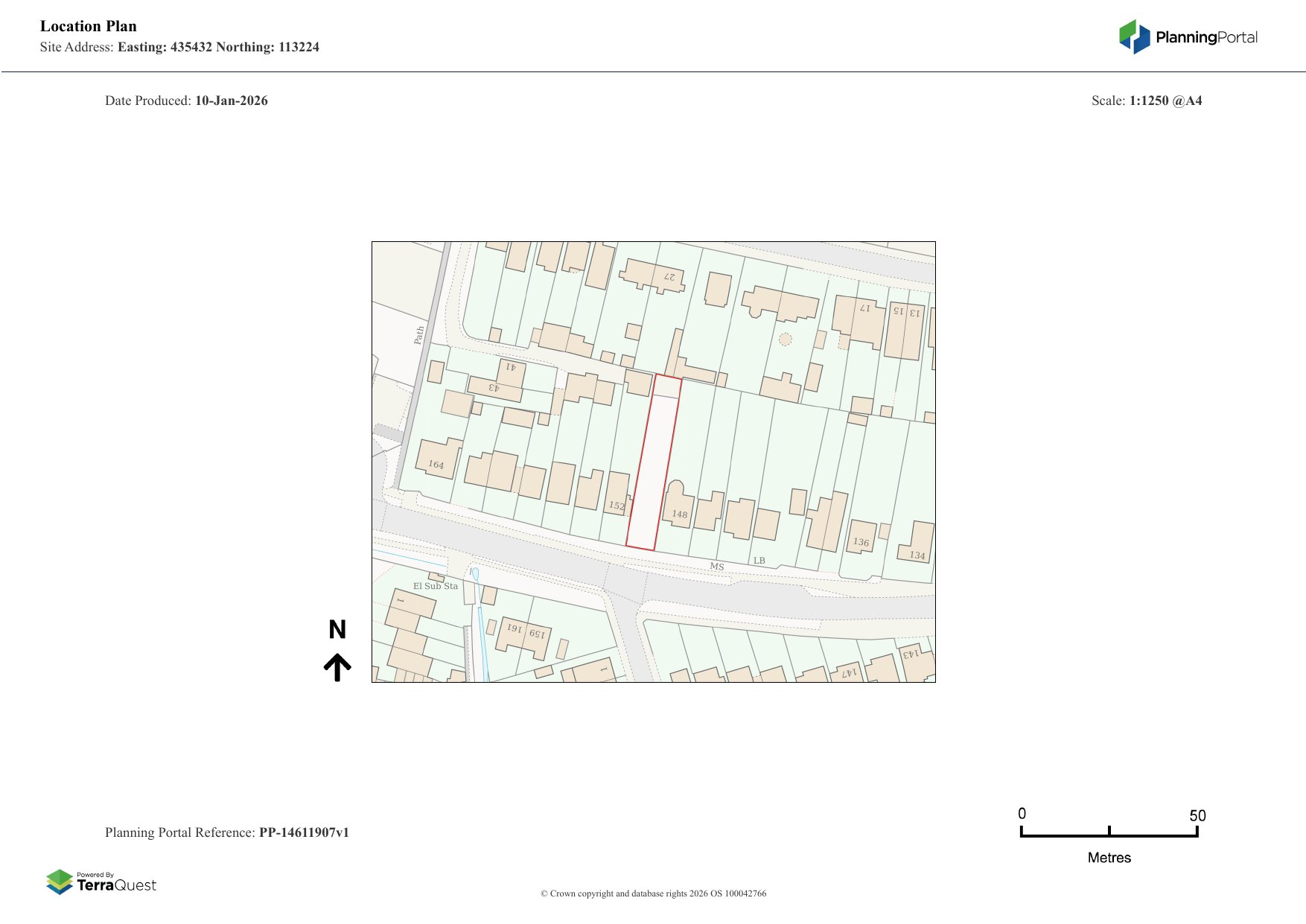Click the Planning Portal logo icon
The width and height of the screenshot is (1306, 924).
point(1134,36)
